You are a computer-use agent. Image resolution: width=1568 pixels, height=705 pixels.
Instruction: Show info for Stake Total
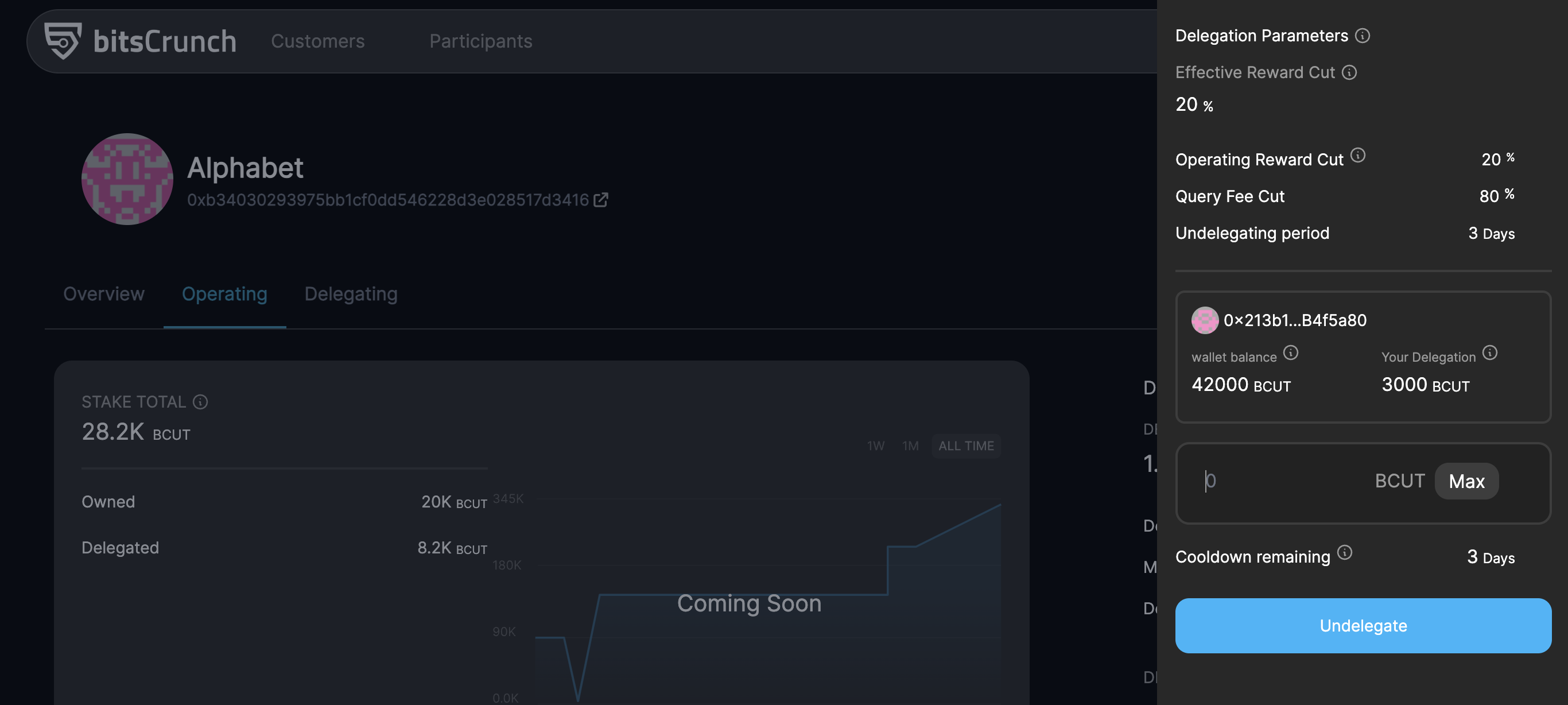(x=200, y=402)
